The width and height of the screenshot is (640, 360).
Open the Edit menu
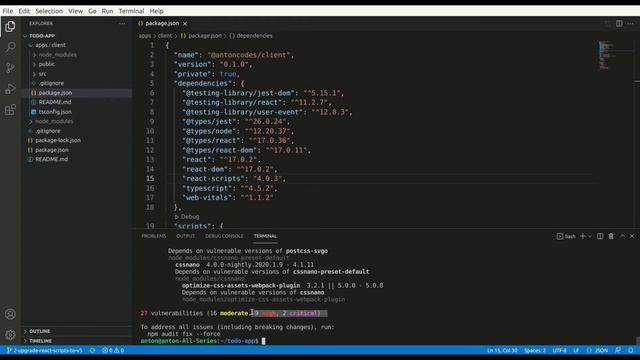24,11
